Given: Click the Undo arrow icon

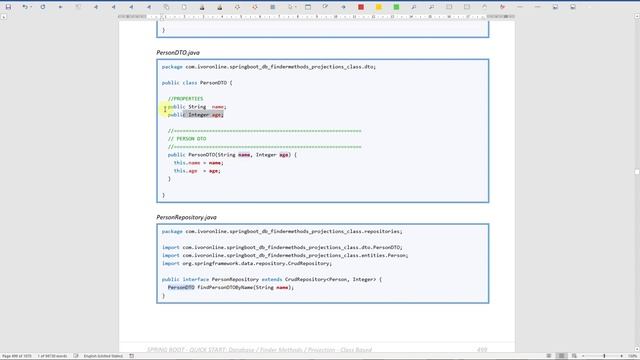Looking at the screenshot, I should point(24,7).
